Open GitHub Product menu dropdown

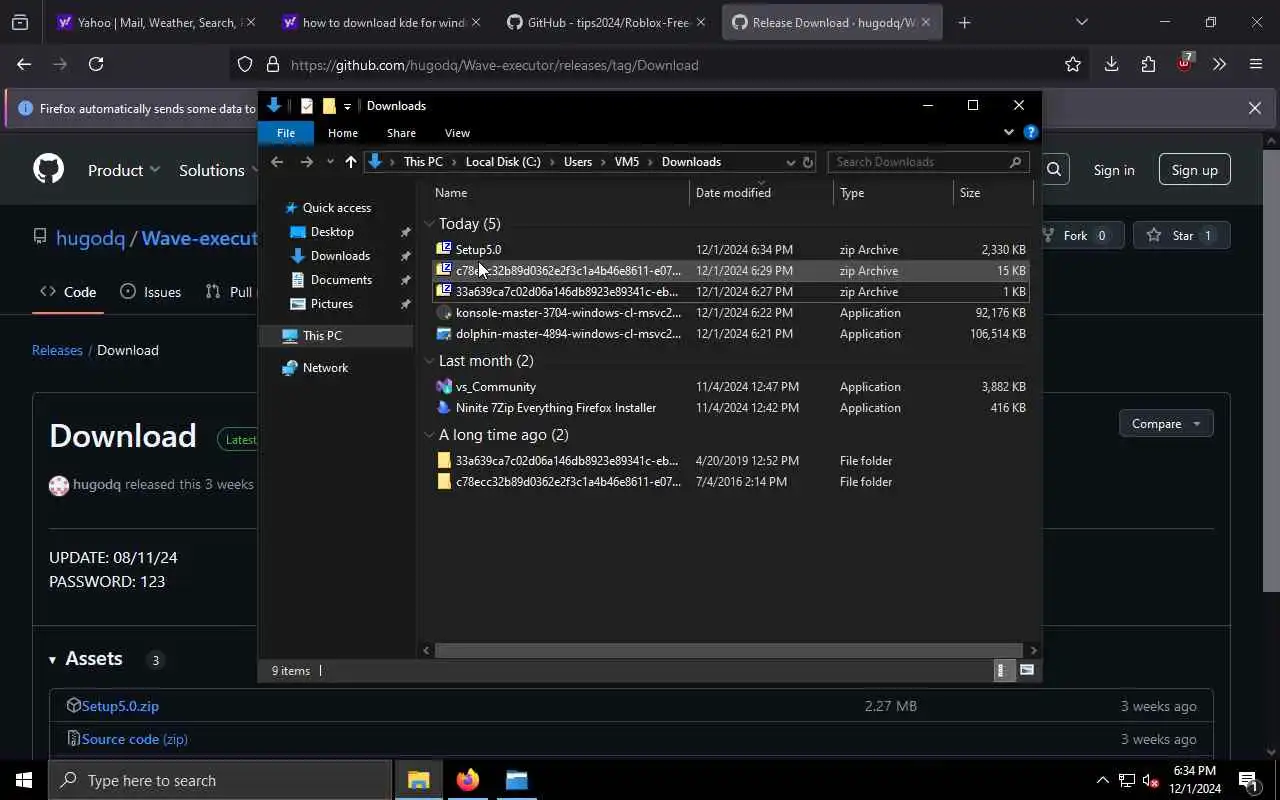124,170
